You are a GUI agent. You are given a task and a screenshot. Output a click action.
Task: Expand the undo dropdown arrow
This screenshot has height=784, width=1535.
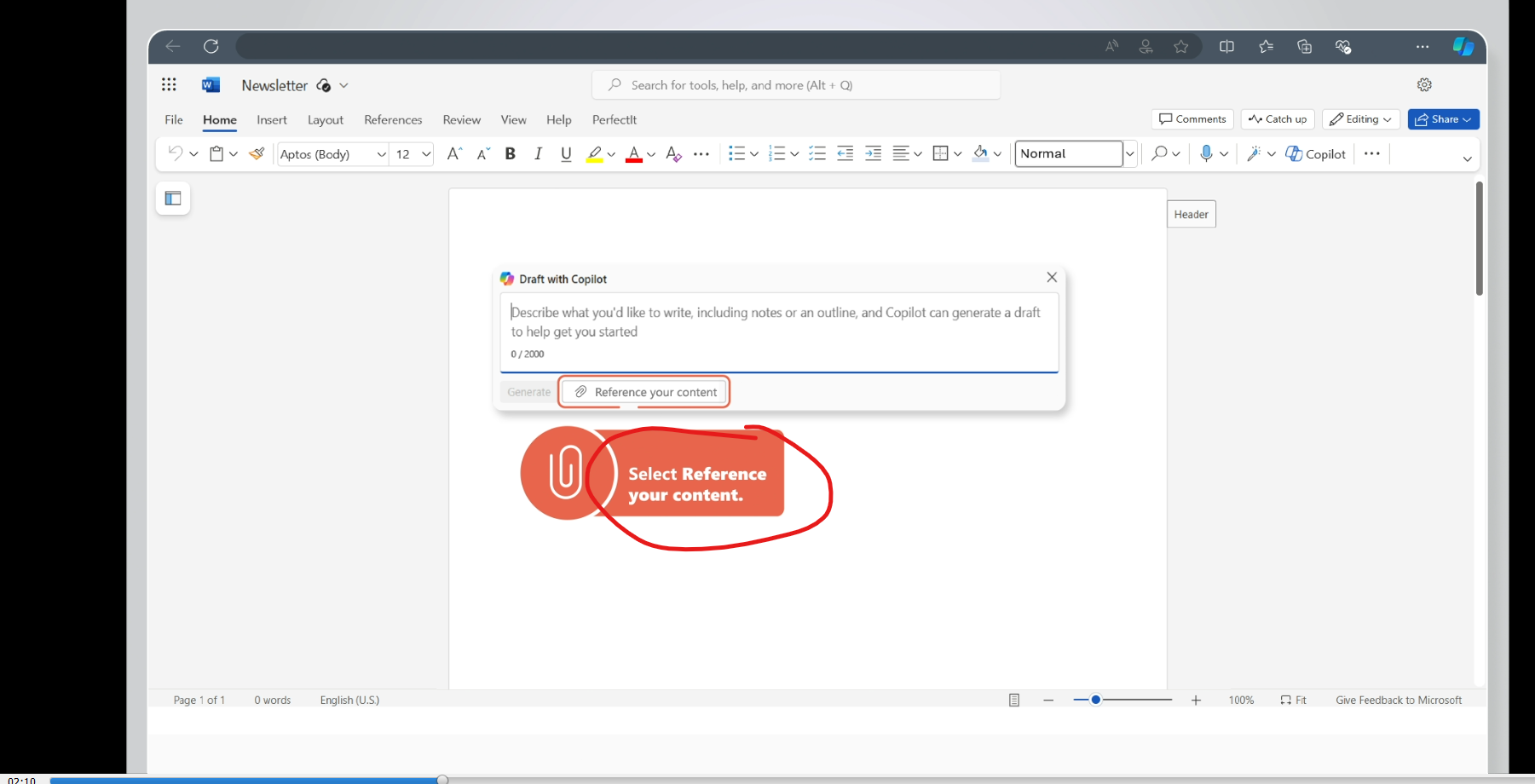pos(193,154)
